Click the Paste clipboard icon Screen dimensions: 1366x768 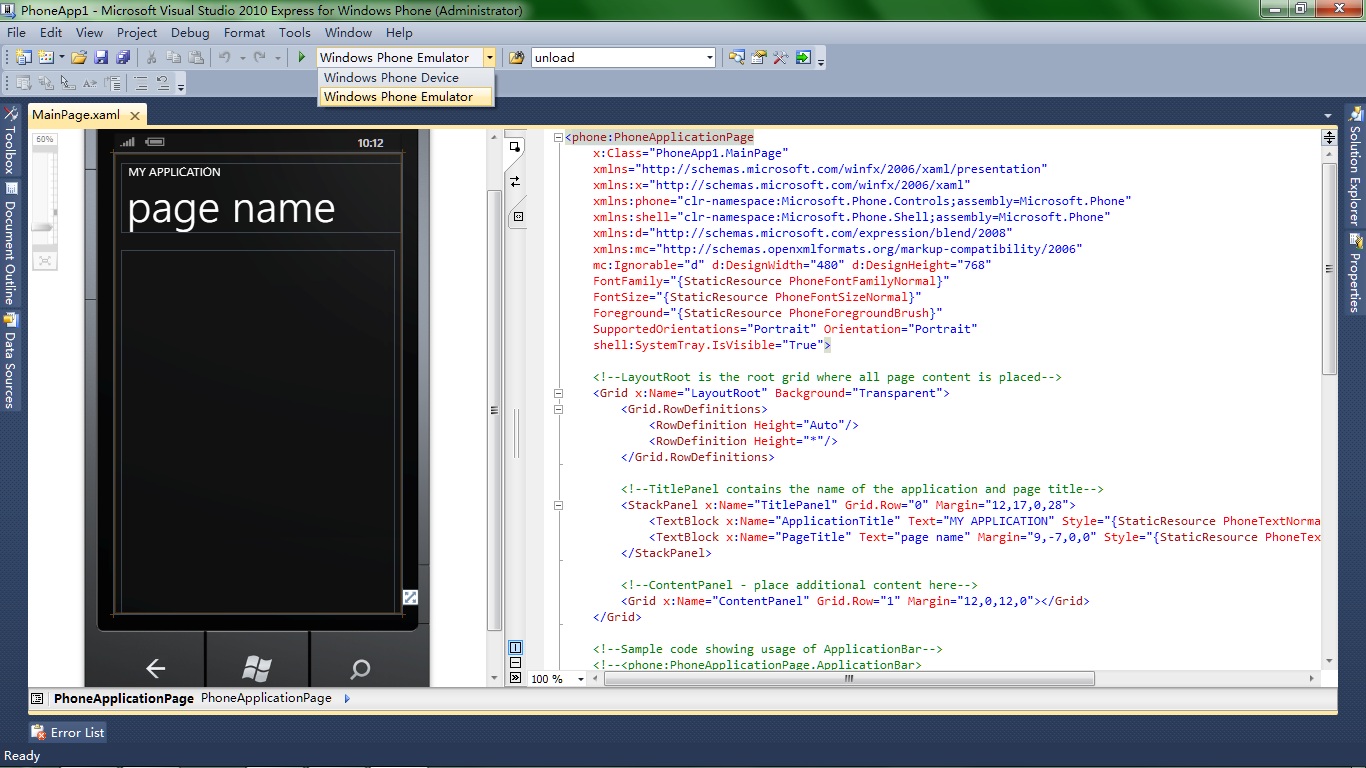pos(196,57)
